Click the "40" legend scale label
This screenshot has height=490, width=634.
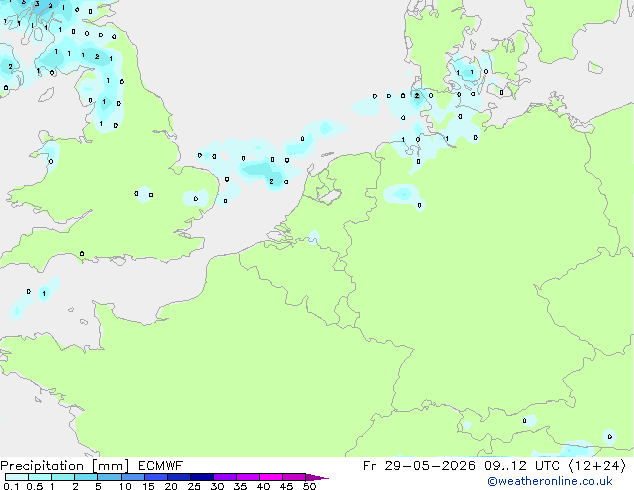pyautogui.click(x=263, y=486)
